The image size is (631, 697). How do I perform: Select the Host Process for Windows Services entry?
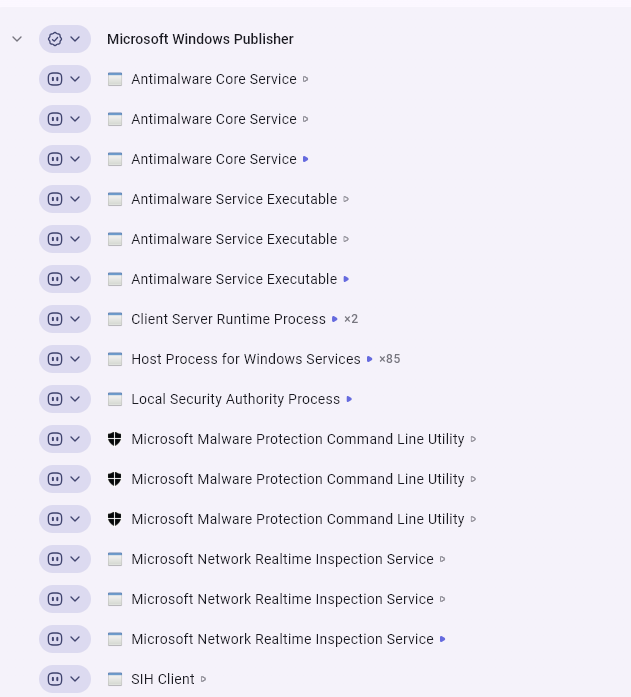[245, 359]
